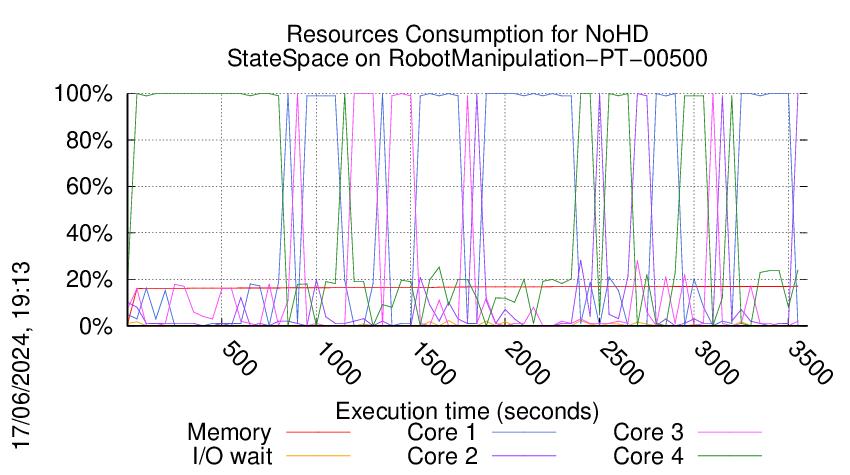Click the Core 1 legend label
Viewport: 850px width, 475px height.
point(441,433)
